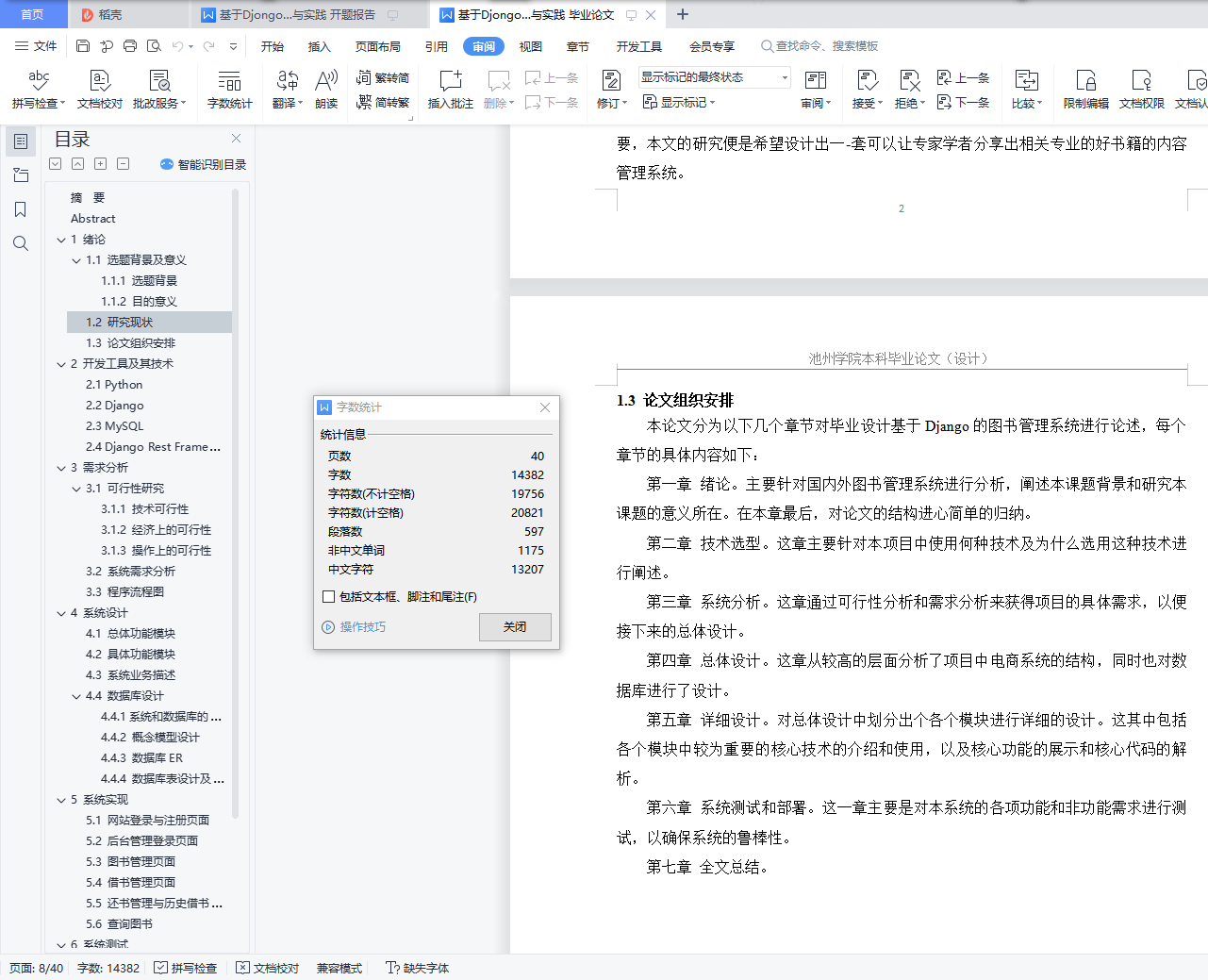Image resolution: width=1208 pixels, height=980 pixels.
Task: Open the 翻译 translate tool
Action: pos(288,90)
